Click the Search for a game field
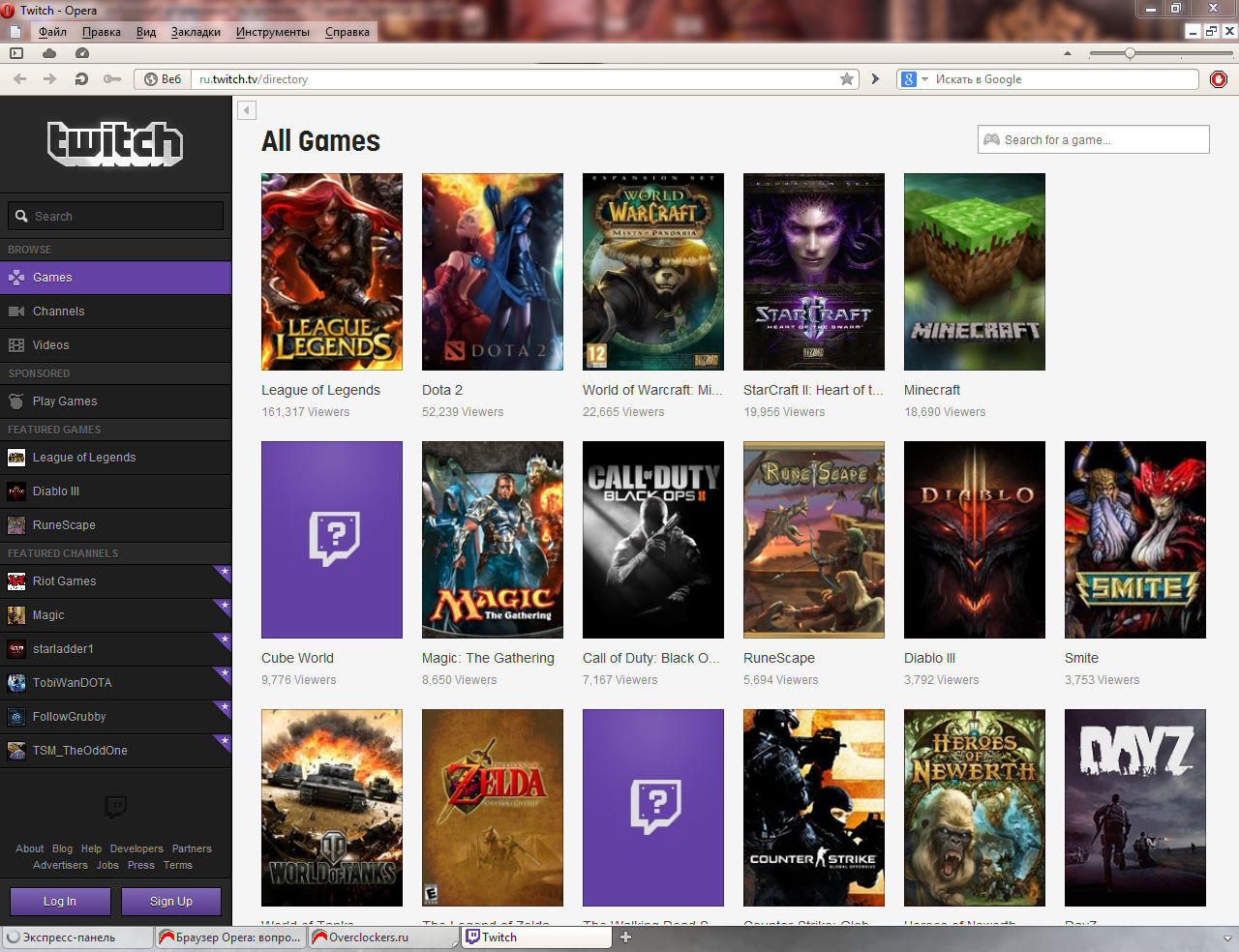1239x952 pixels. tap(1094, 139)
